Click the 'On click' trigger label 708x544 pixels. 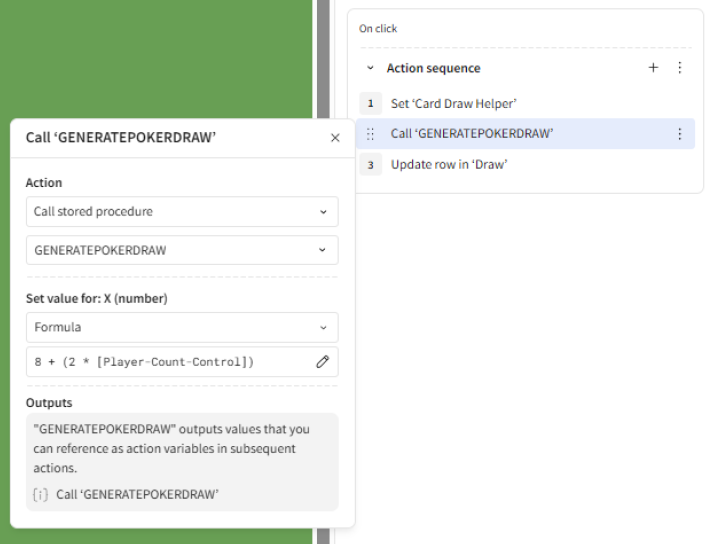(x=378, y=29)
